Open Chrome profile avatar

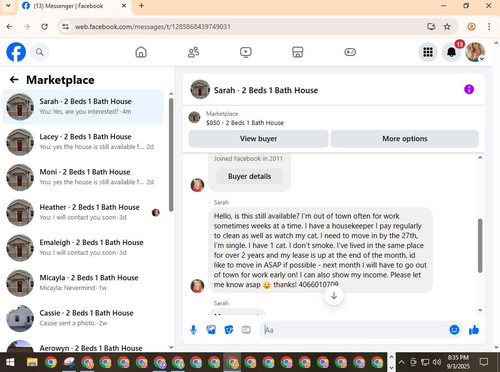pos(471,27)
